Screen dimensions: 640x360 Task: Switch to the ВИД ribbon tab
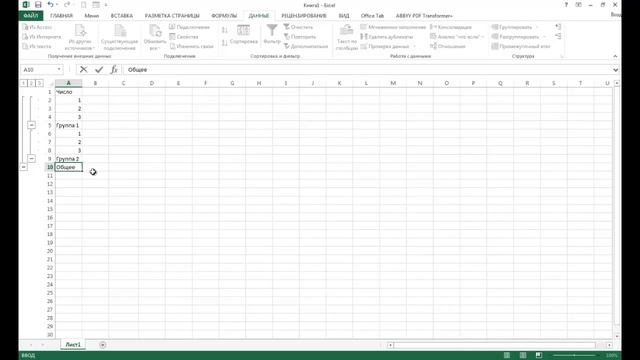click(x=344, y=16)
